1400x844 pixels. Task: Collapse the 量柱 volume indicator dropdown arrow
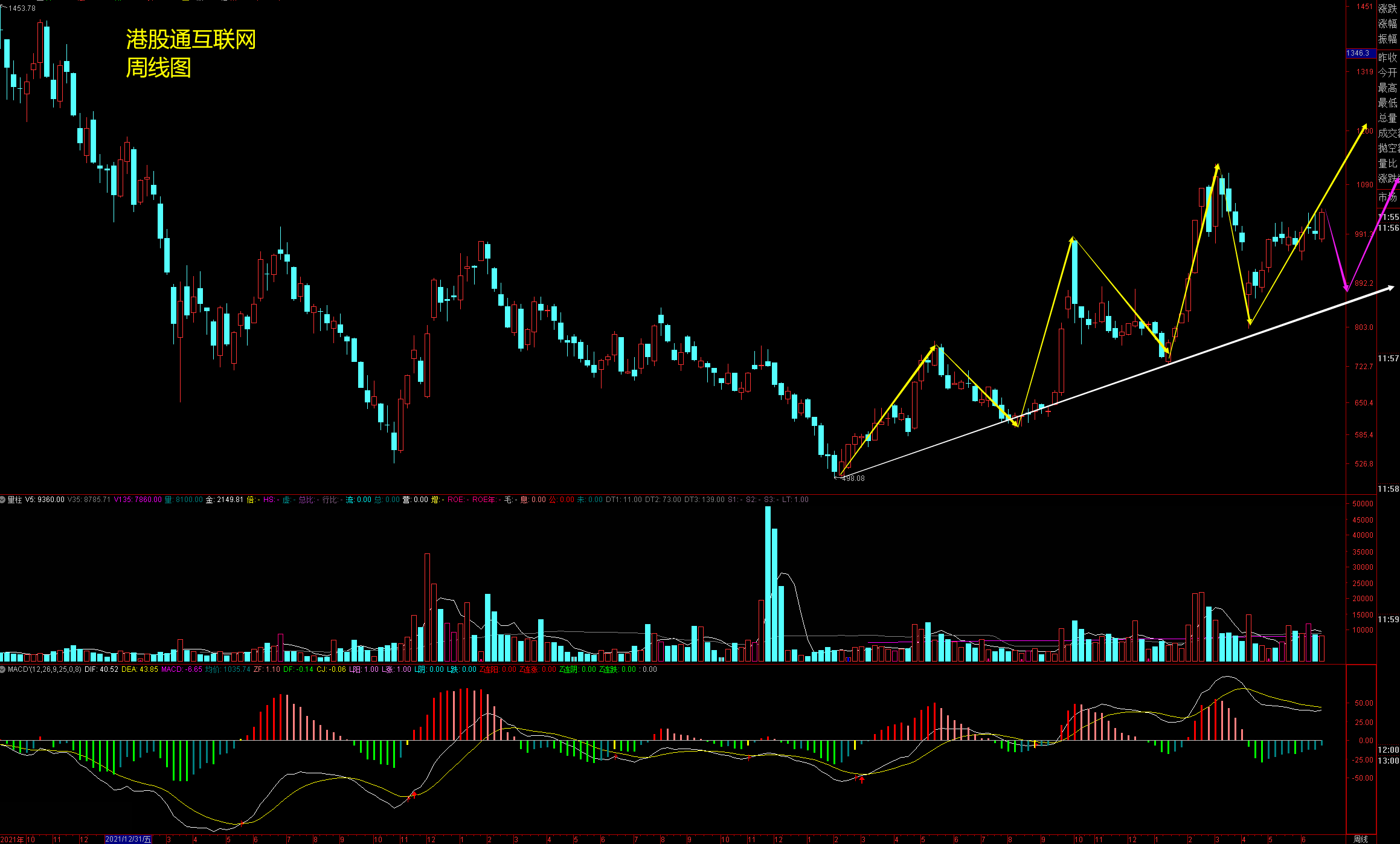(x=3, y=500)
